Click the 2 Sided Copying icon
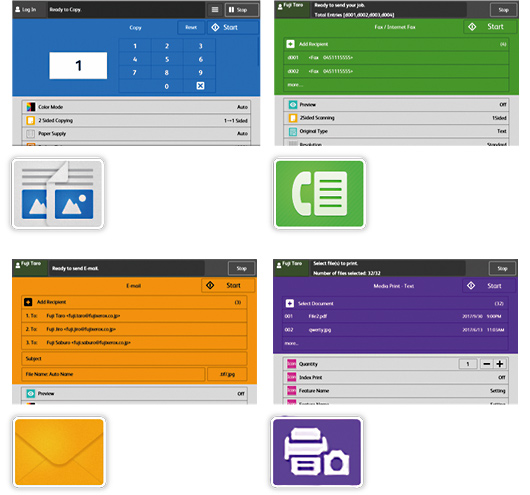Screen dimensions: 530x495 [x=31, y=120]
